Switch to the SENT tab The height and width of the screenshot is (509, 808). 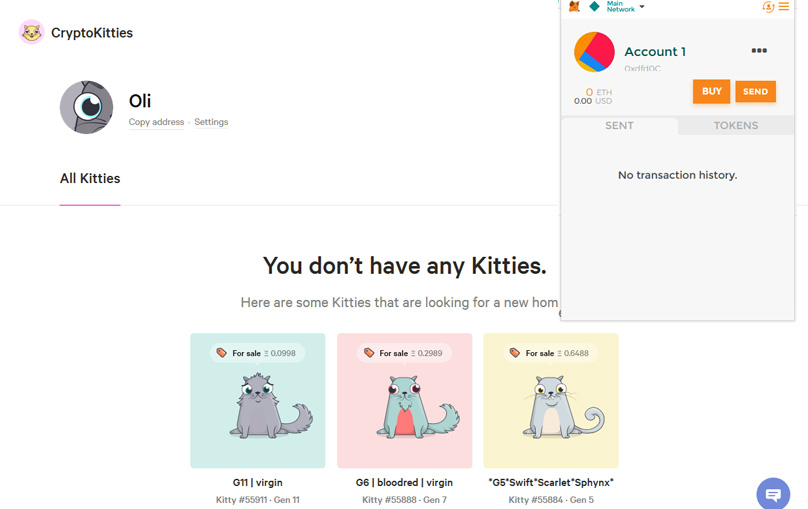(x=619, y=126)
